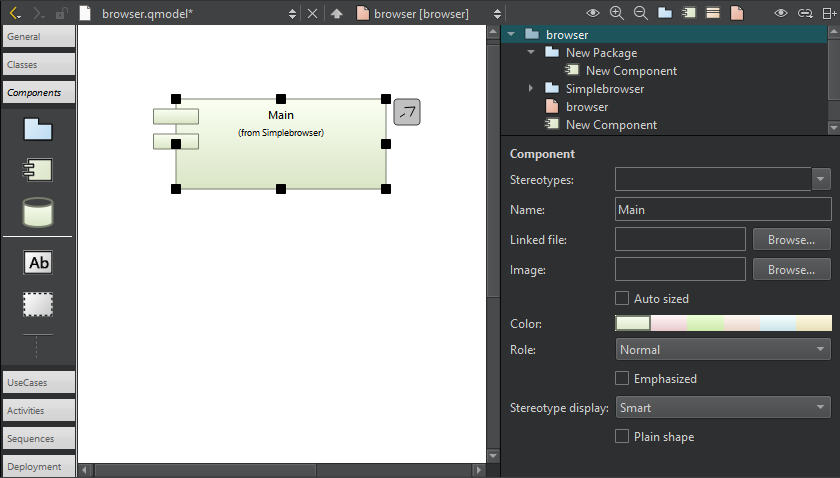Screen dimensions: 840x478
Task: Open the Role dropdown
Action: coord(723,350)
